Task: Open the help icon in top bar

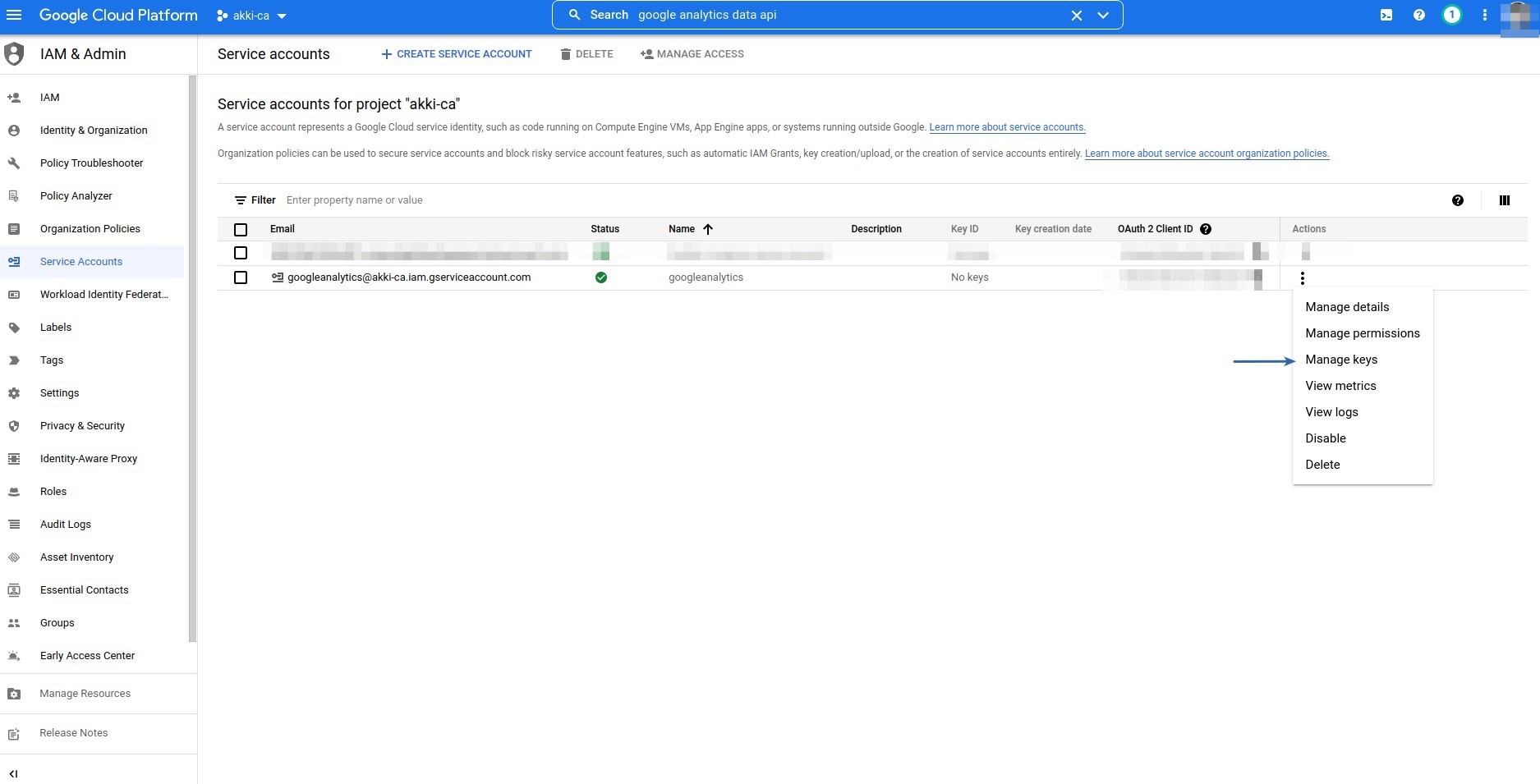Action: click(x=1419, y=15)
